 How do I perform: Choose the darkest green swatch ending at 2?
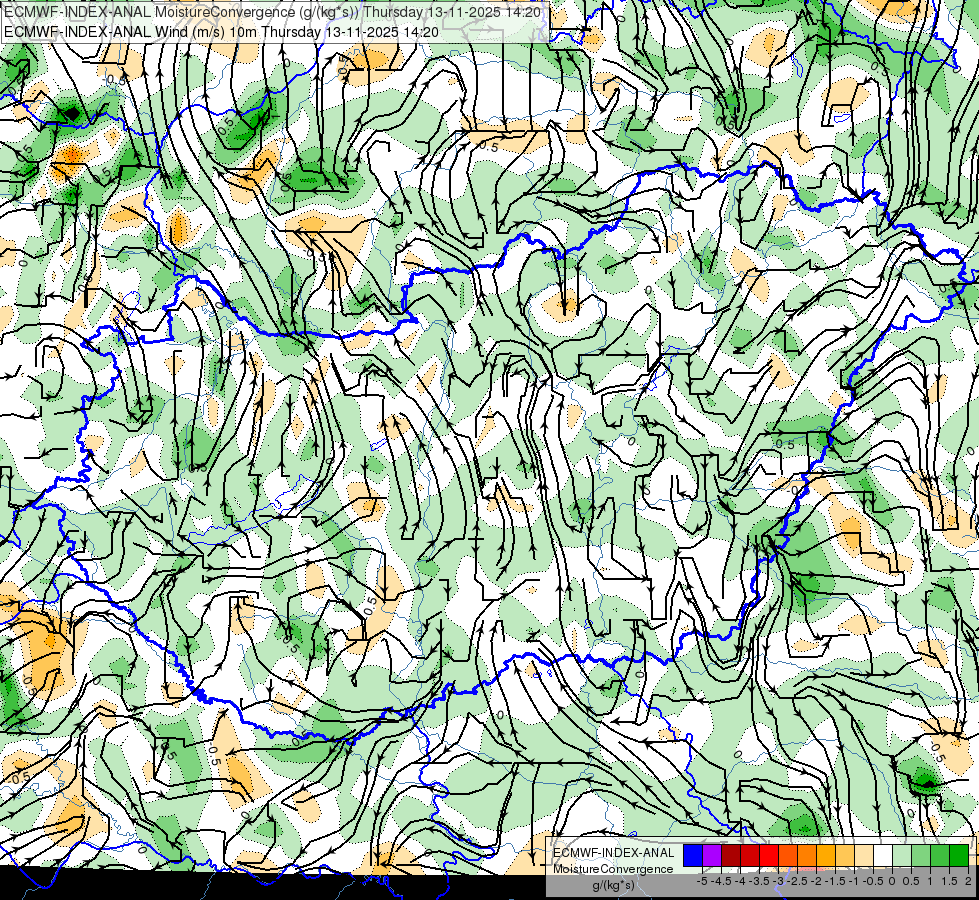click(959, 855)
